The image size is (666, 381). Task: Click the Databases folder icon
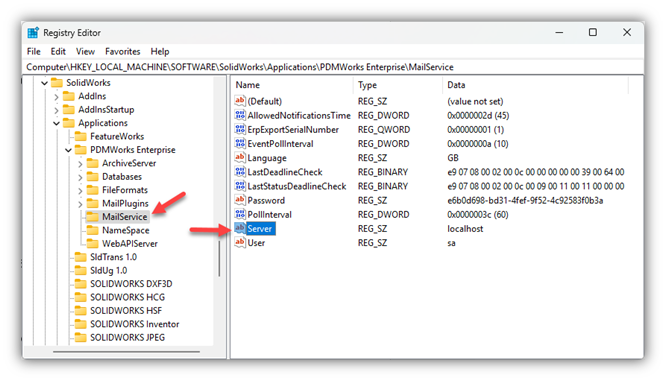point(93,176)
